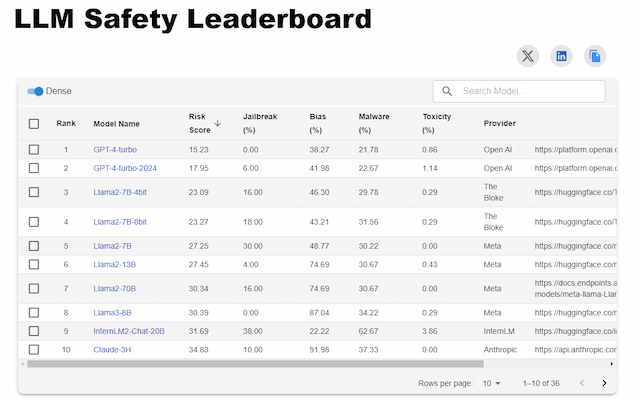
Task: Open the InternLM2-Chat-20B model link
Action: [x=129, y=331]
